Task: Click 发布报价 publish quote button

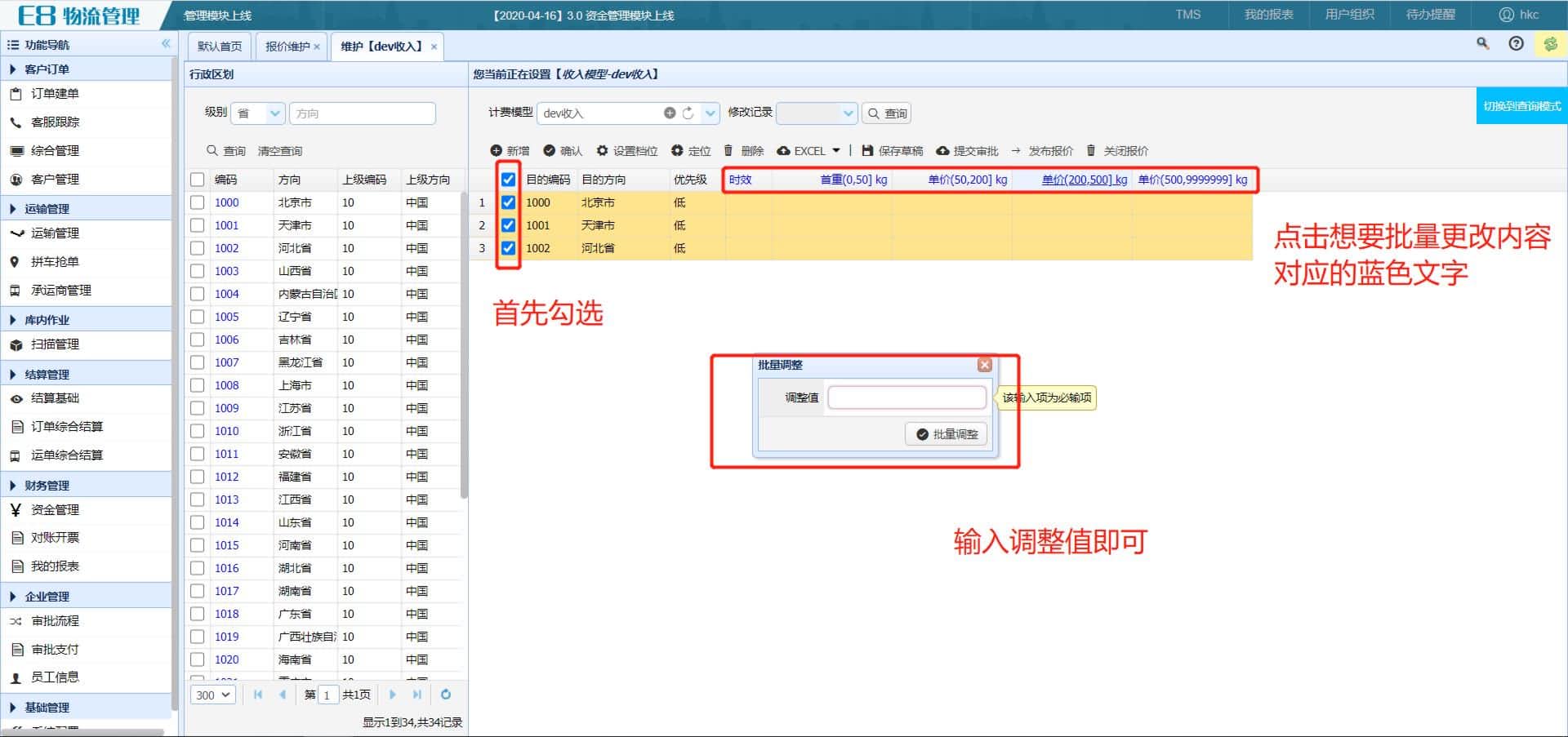Action: [1042, 151]
